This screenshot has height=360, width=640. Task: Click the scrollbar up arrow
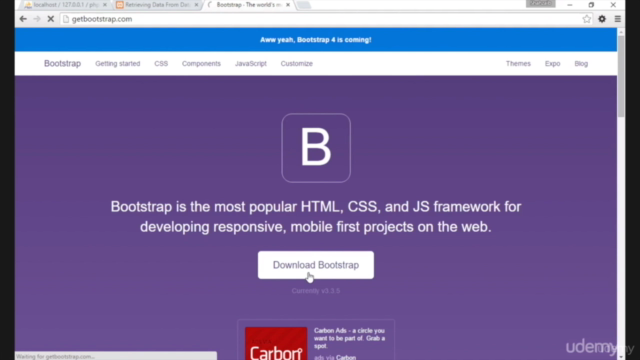(621, 32)
